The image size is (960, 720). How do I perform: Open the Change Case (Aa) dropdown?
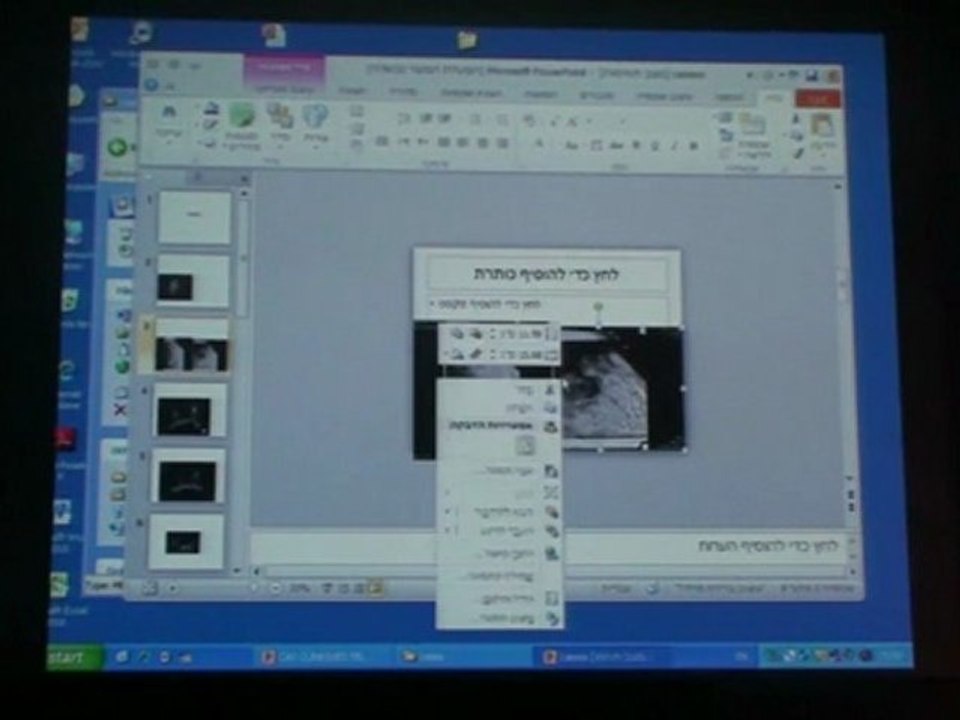point(572,146)
